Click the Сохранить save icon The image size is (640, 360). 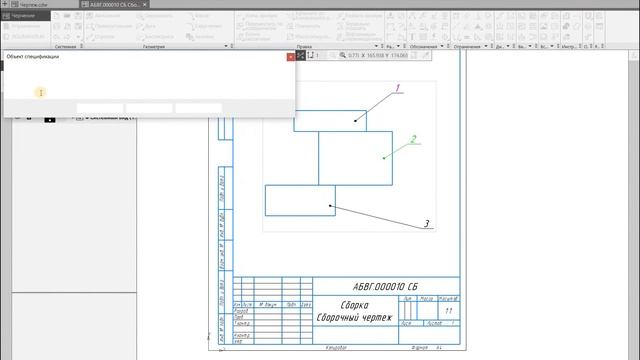(78, 16)
